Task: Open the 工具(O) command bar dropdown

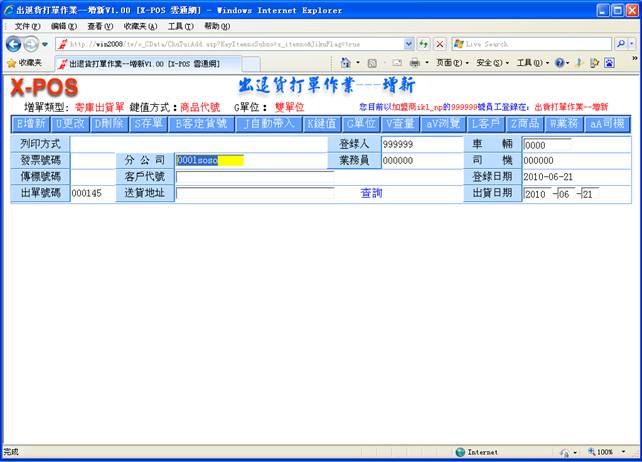Action: click(530, 63)
